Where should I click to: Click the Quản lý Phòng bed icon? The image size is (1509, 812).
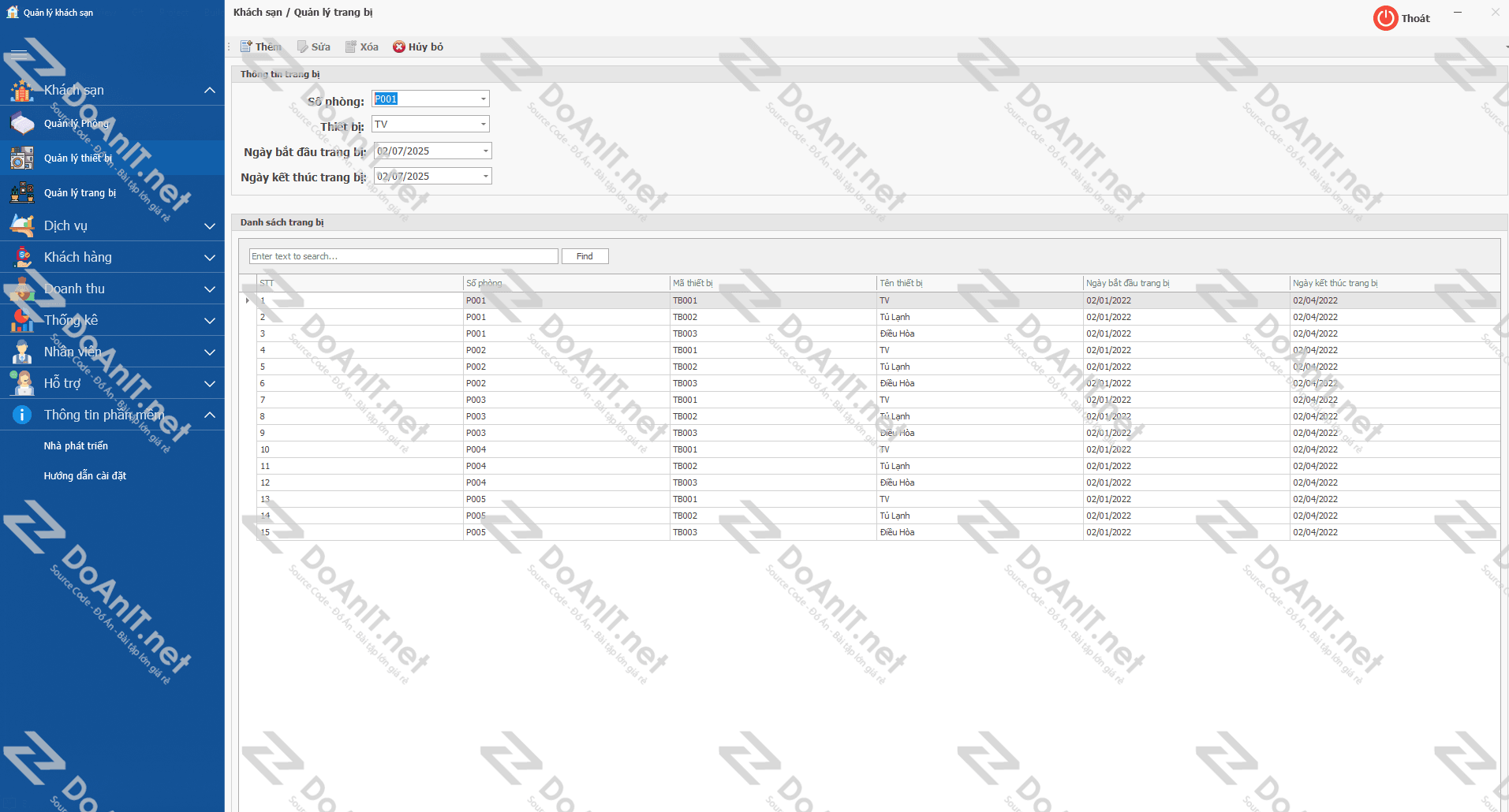[22, 124]
